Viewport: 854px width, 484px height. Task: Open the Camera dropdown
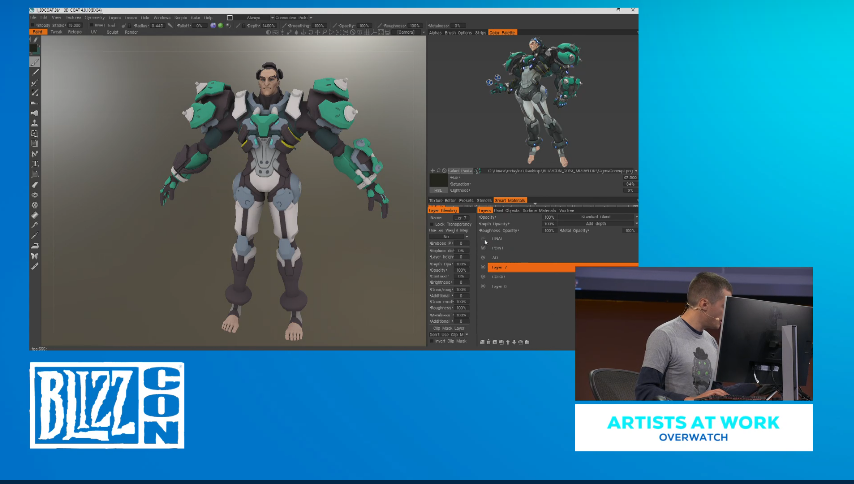point(408,32)
